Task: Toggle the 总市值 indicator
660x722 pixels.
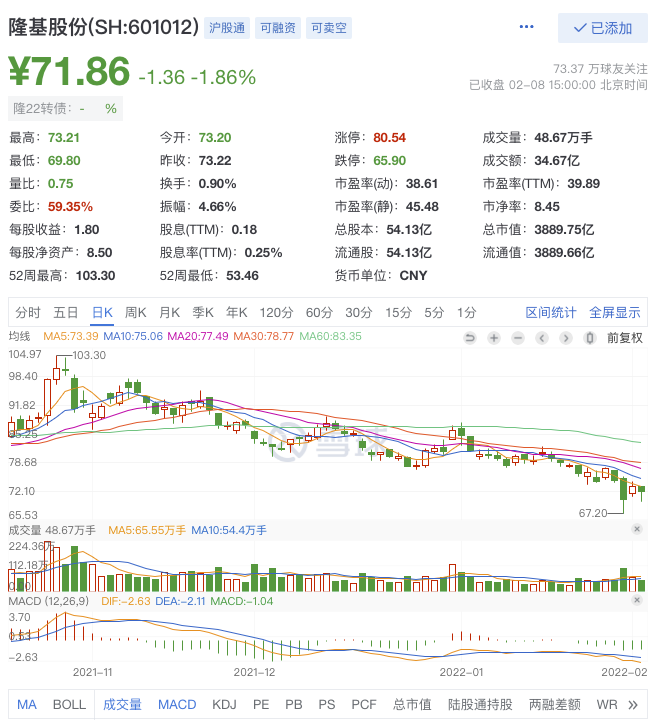Action: [x=412, y=705]
